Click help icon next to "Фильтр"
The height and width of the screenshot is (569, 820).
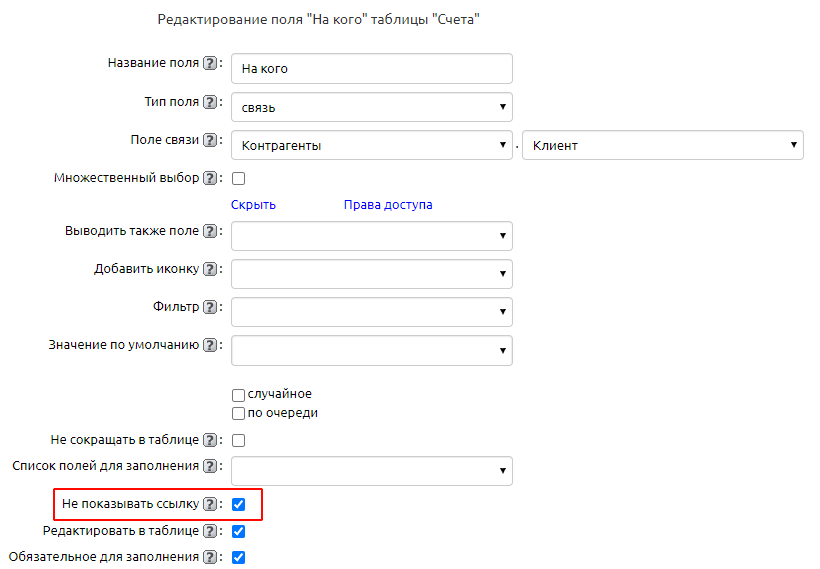[210, 307]
